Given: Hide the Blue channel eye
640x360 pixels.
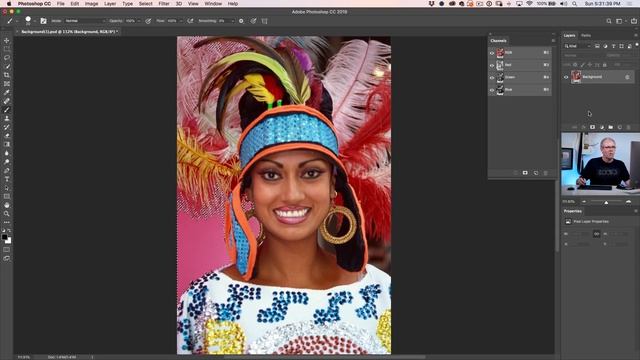Looking at the screenshot, I should coord(492,90).
